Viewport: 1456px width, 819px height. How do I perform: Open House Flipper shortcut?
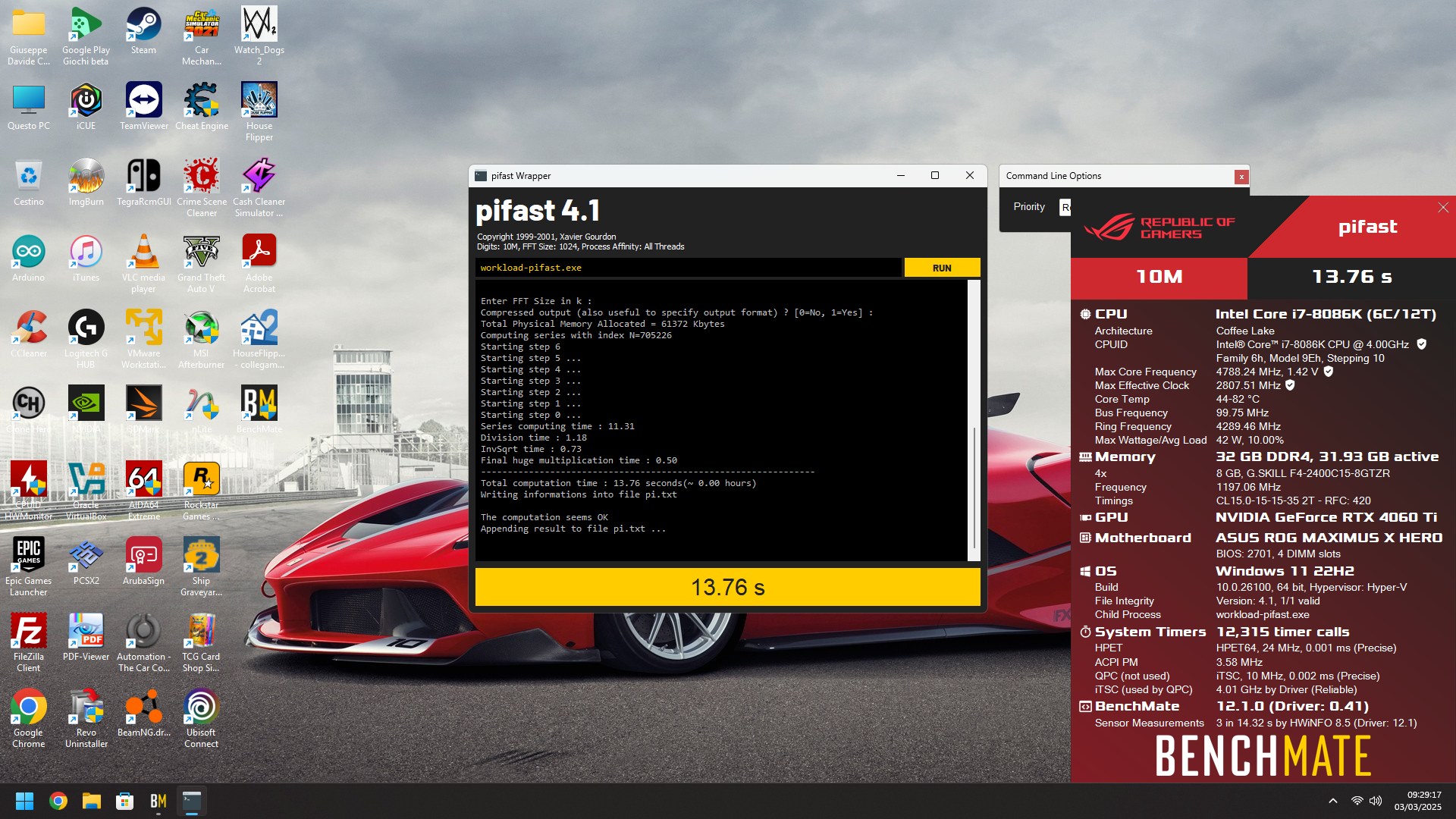(x=259, y=112)
